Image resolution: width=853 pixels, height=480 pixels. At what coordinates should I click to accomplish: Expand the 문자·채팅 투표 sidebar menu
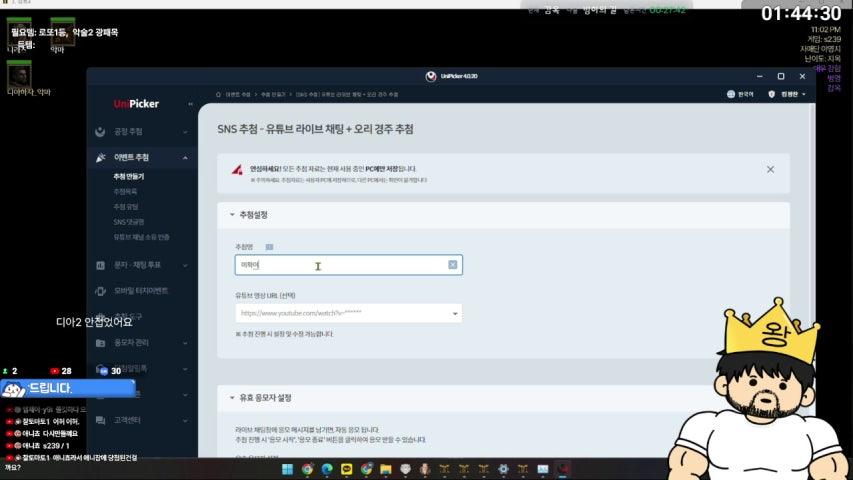(x=185, y=265)
